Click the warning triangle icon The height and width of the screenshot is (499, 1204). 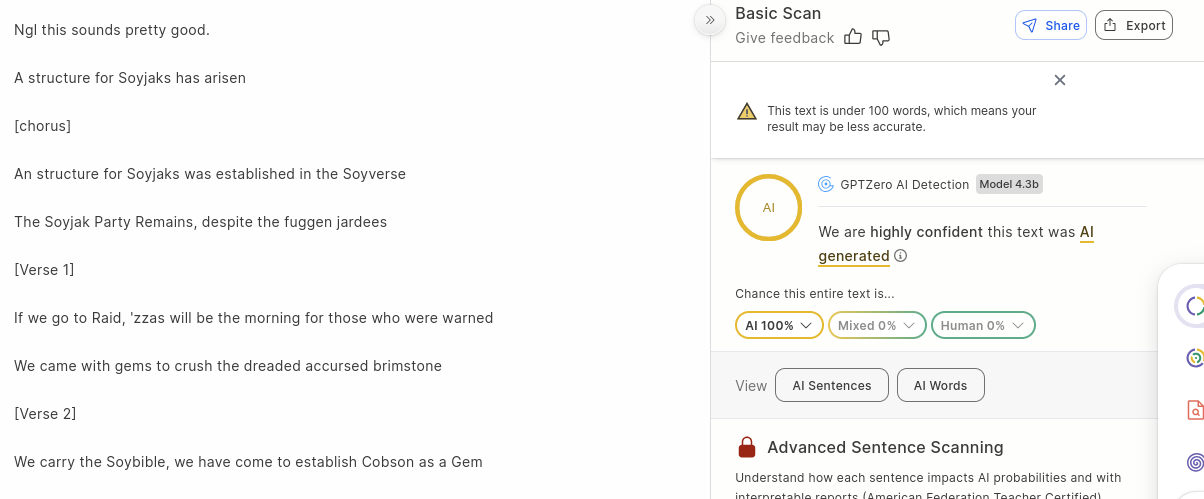tap(747, 111)
